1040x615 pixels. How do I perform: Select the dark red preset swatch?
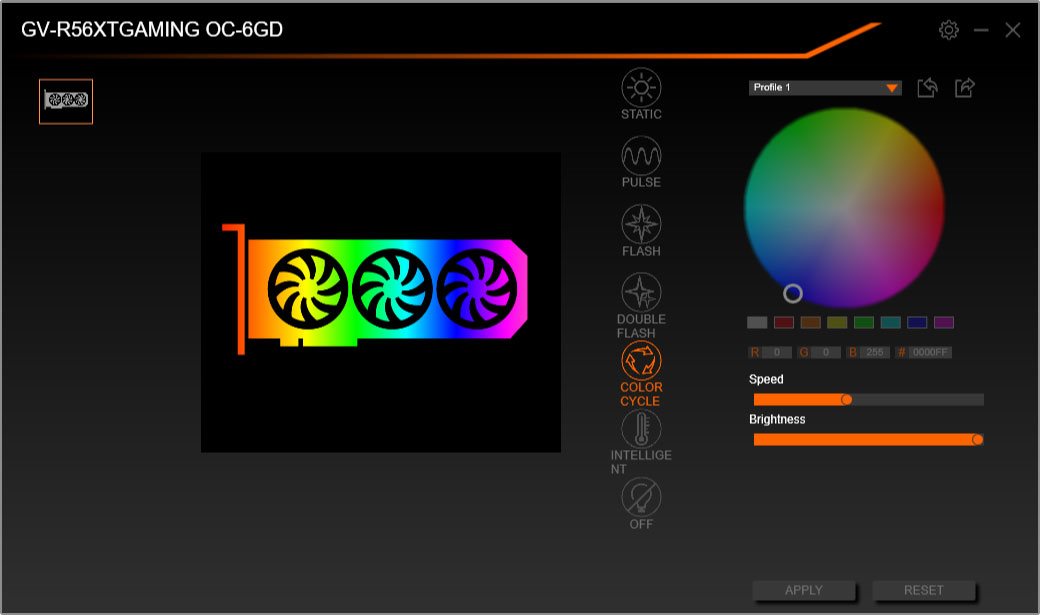click(x=783, y=322)
